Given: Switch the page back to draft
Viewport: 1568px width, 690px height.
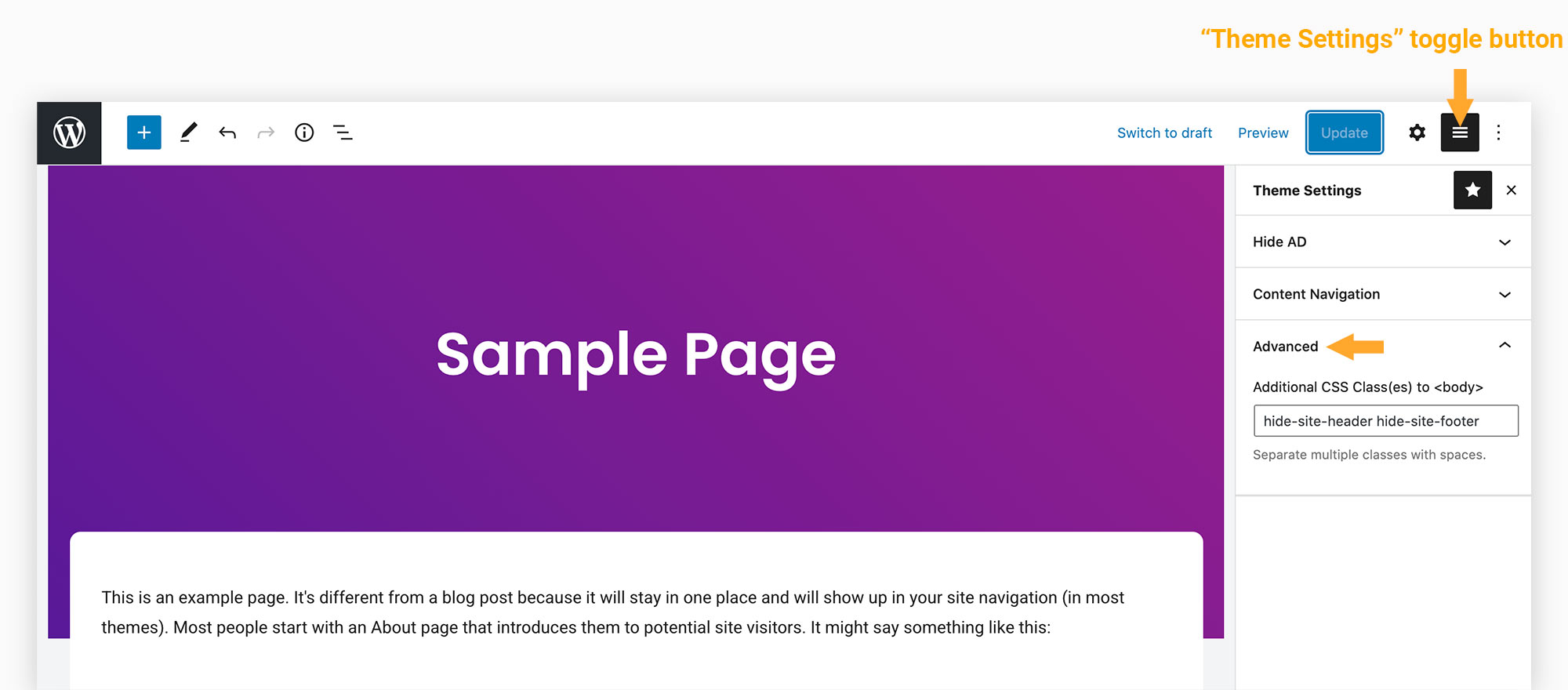Looking at the screenshot, I should 1164,133.
